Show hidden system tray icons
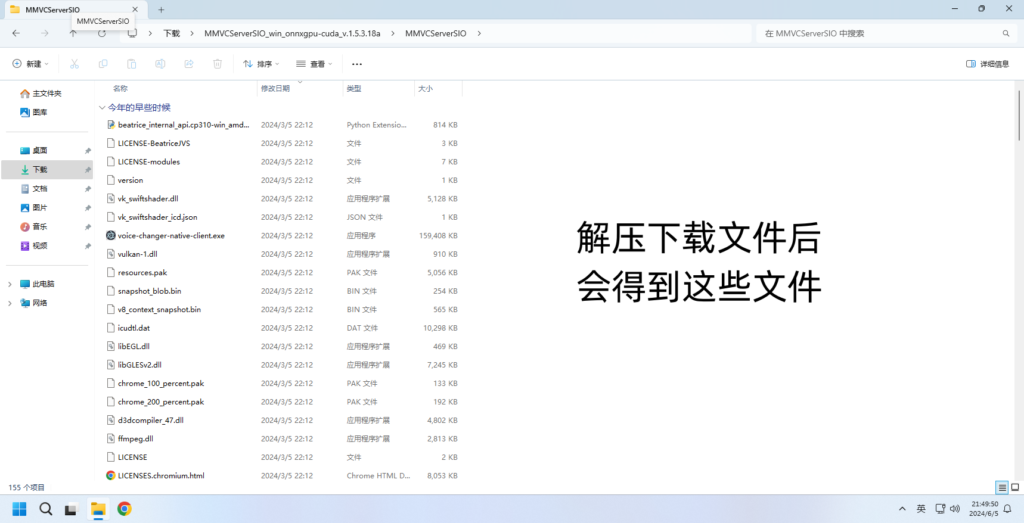 (903, 509)
